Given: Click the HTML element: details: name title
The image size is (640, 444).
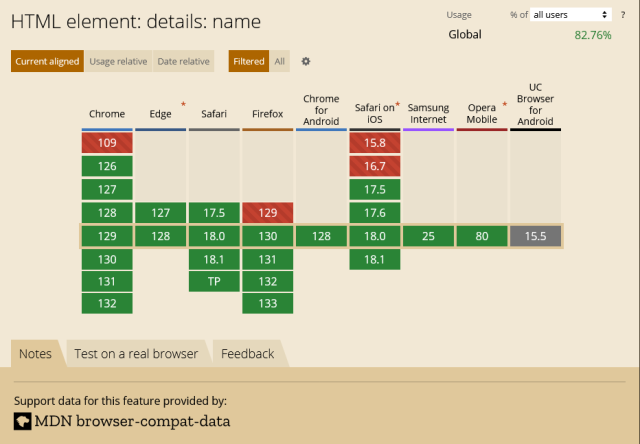Looking at the screenshot, I should click(x=136, y=21).
